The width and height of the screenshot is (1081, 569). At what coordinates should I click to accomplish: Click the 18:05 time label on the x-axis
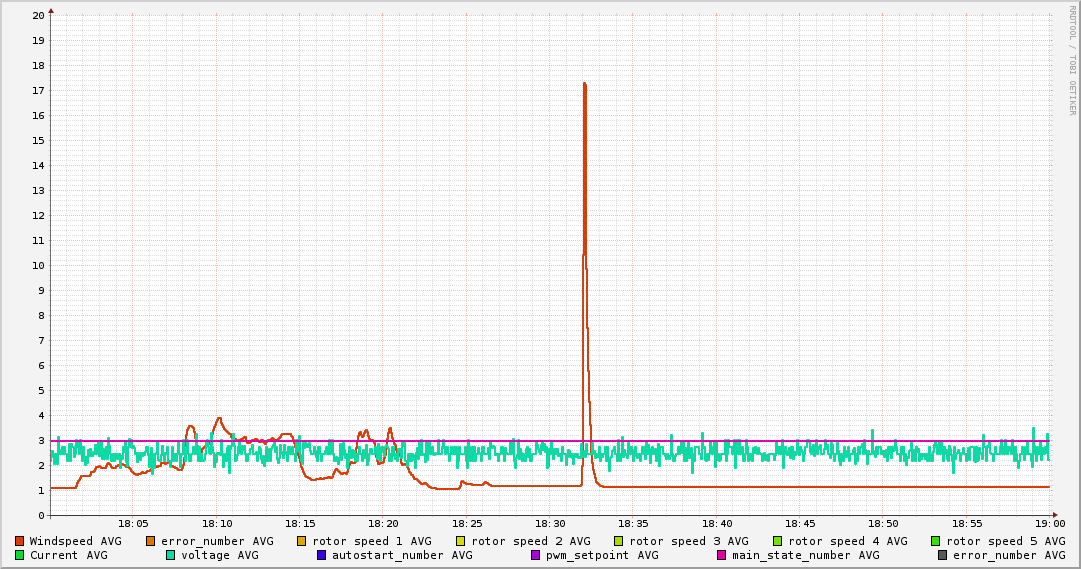point(134,523)
